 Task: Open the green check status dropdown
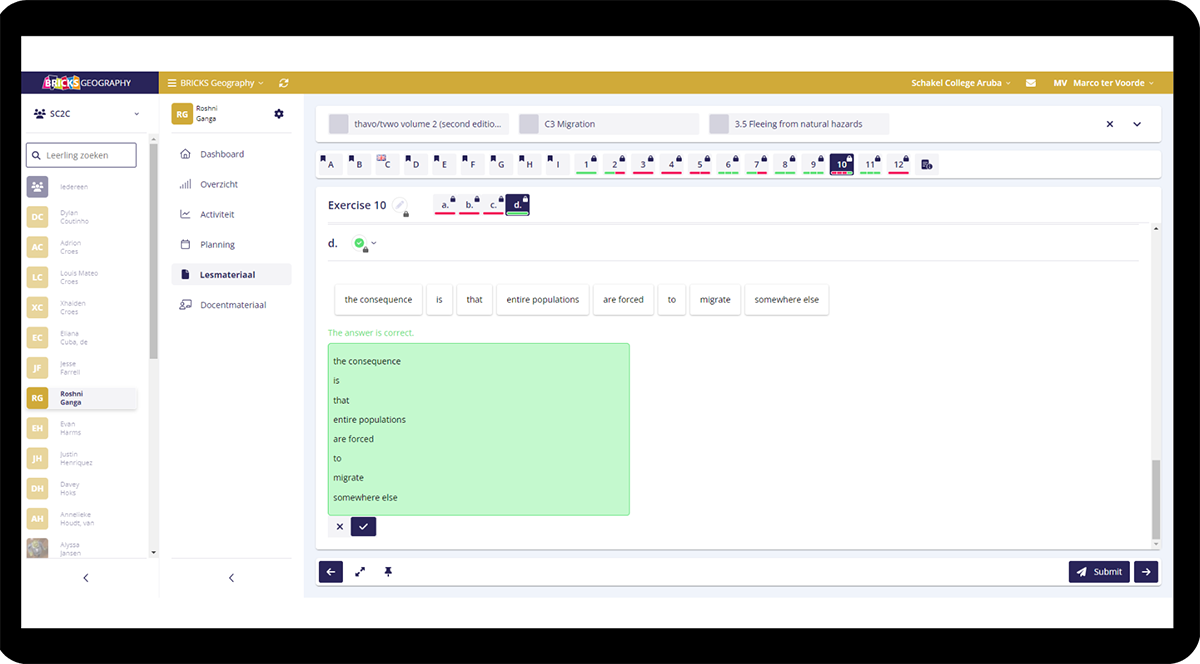[x=365, y=243]
